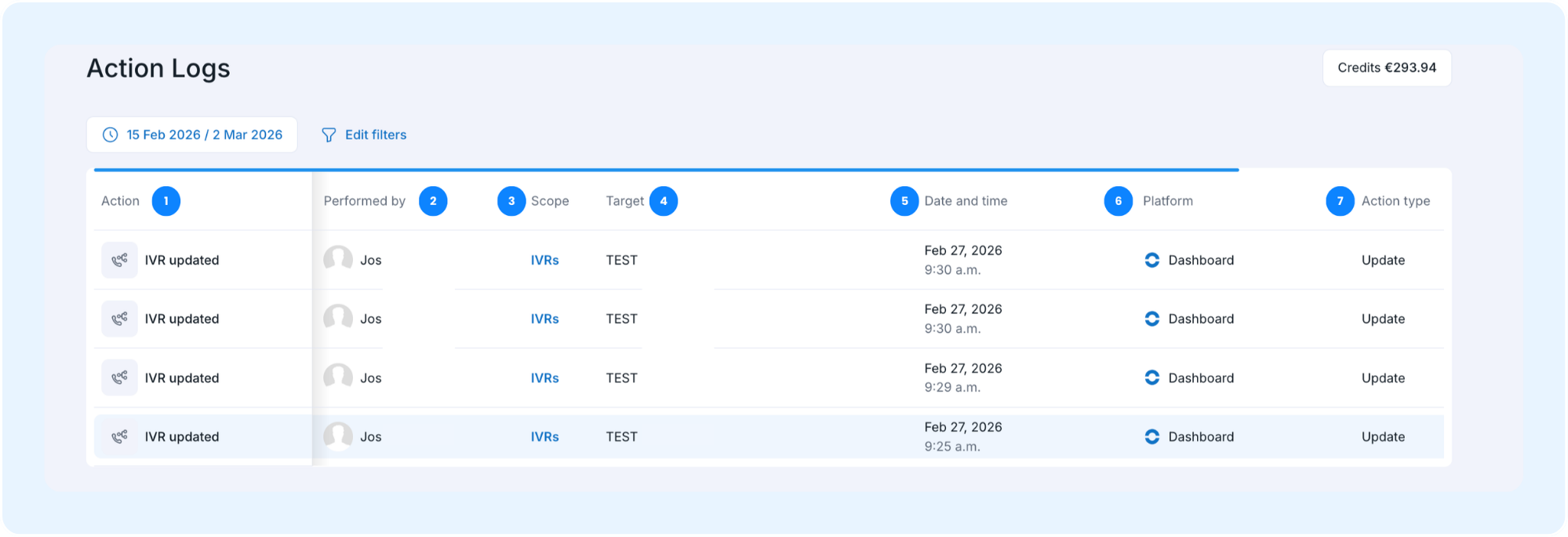Click the funnel icon next to Edit filters
Image resolution: width=1568 pixels, height=537 pixels.
329,135
